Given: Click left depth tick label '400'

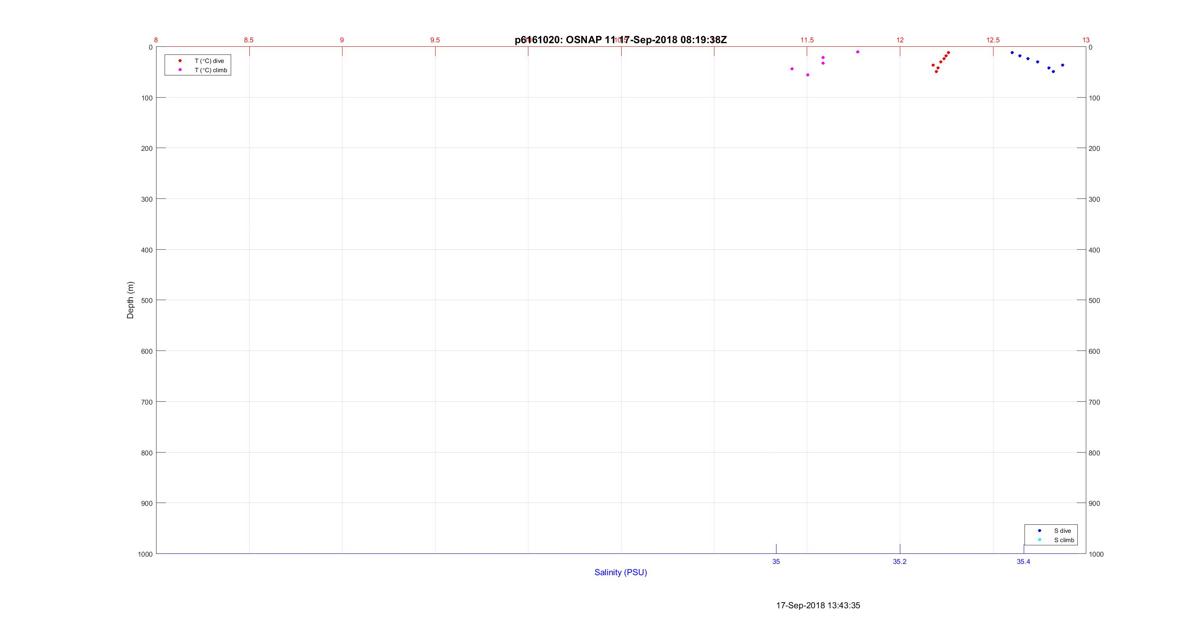Looking at the screenshot, I should pyautogui.click(x=146, y=250).
